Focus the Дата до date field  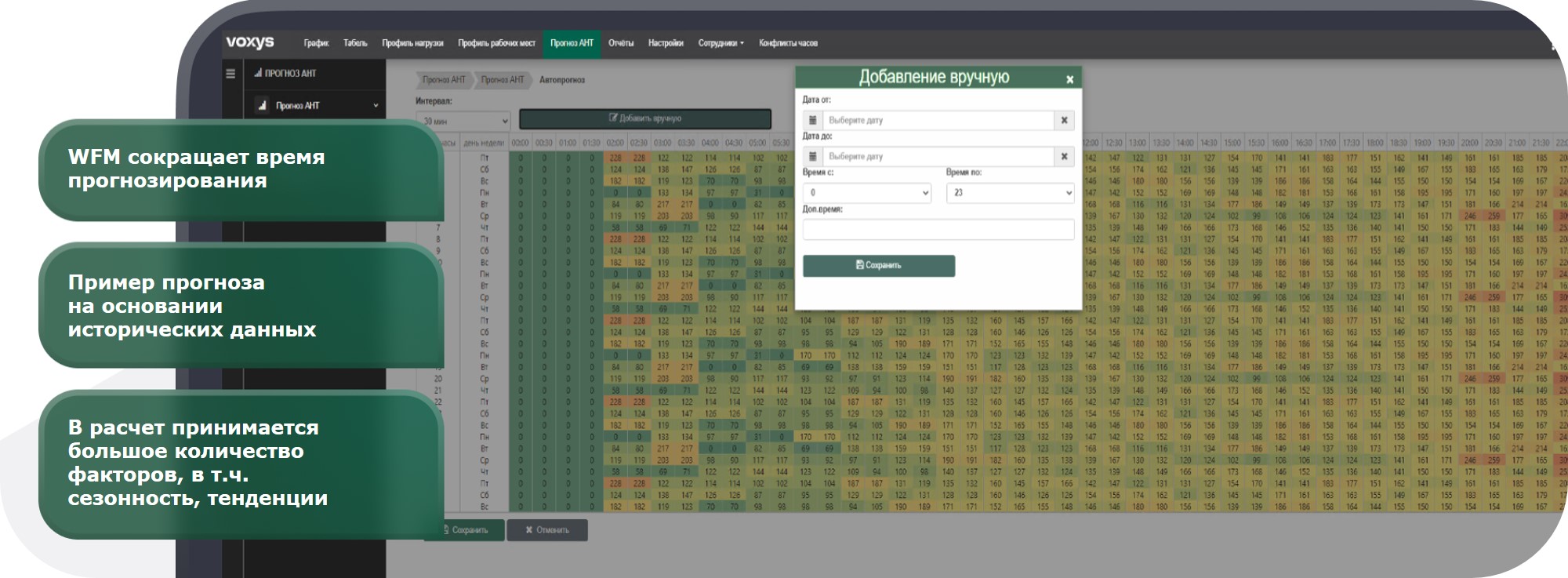pyautogui.click(x=938, y=156)
